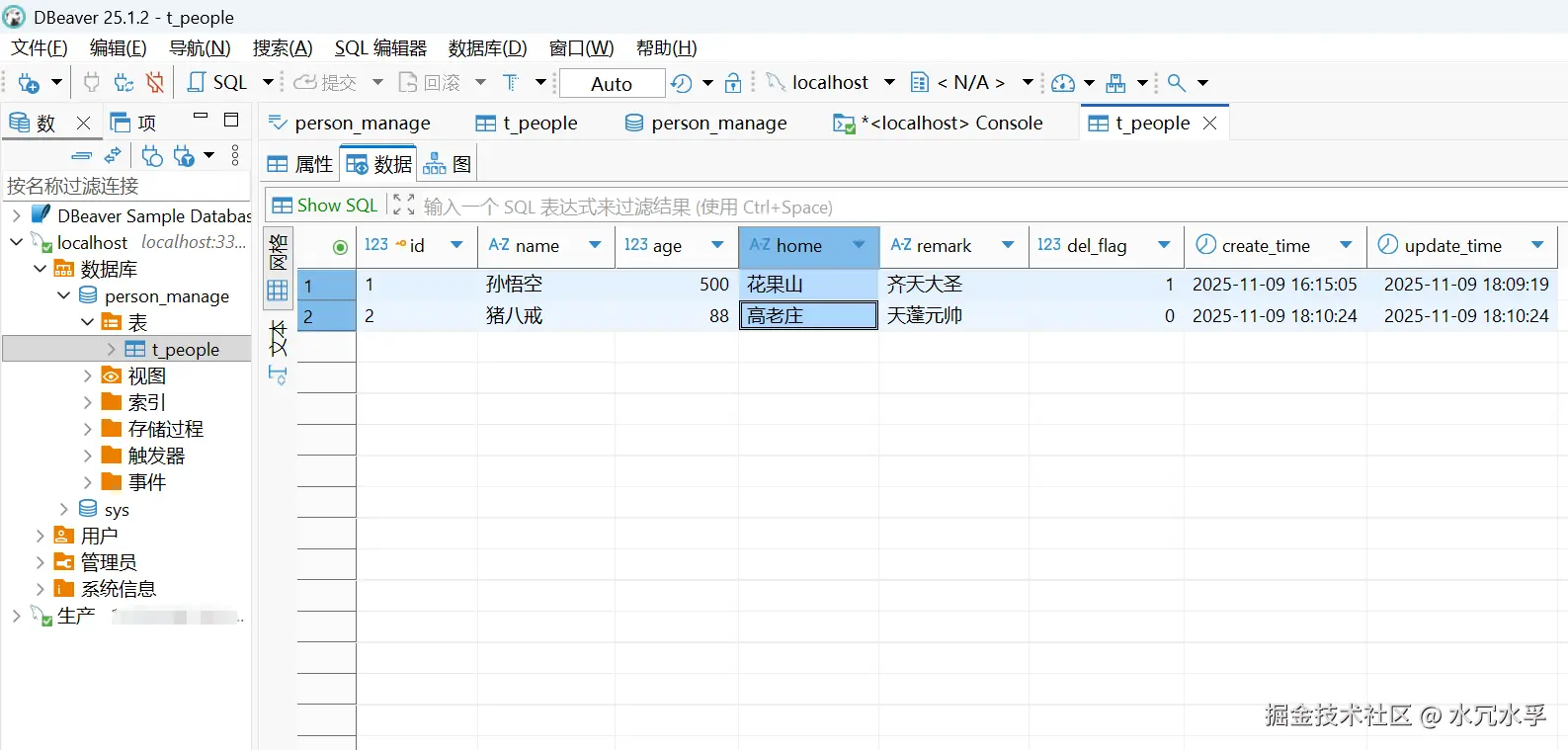Toggle the connection read-only lock icon
The width and height of the screenshot is (1568, 750).
pyautogui.click(x=733, y=83)
